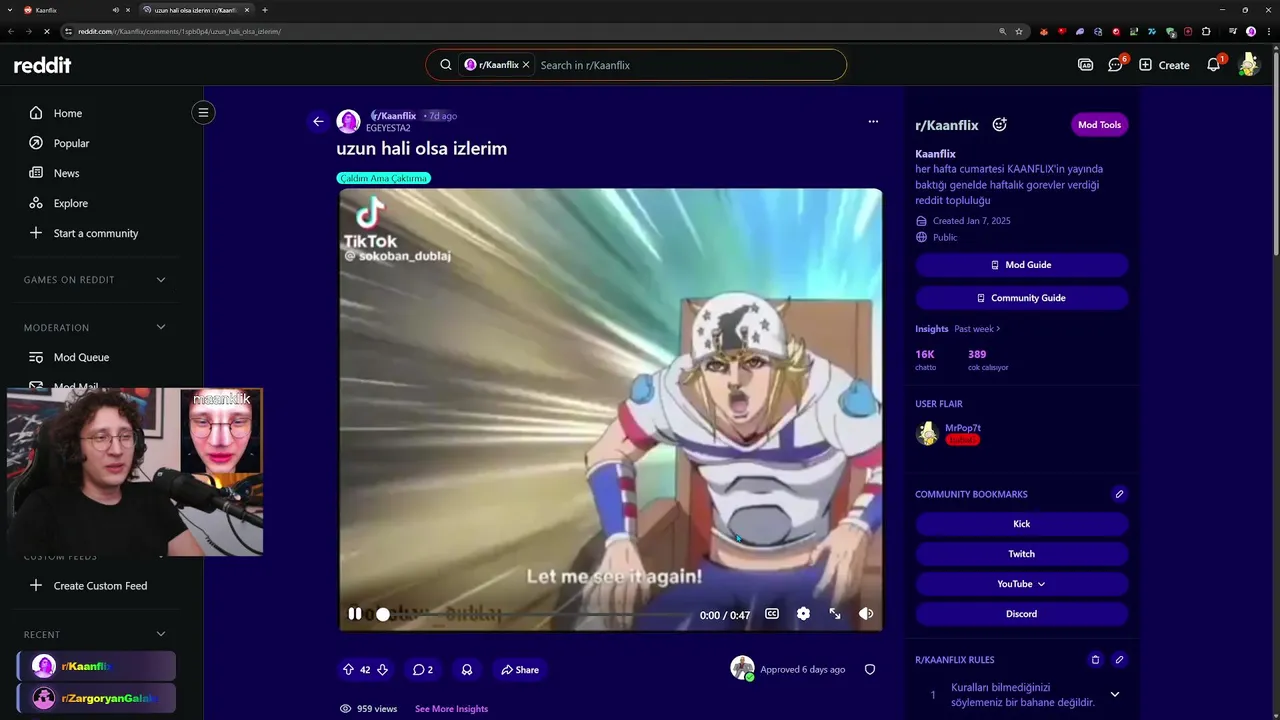See More Insights link

(x=451, y=709)
